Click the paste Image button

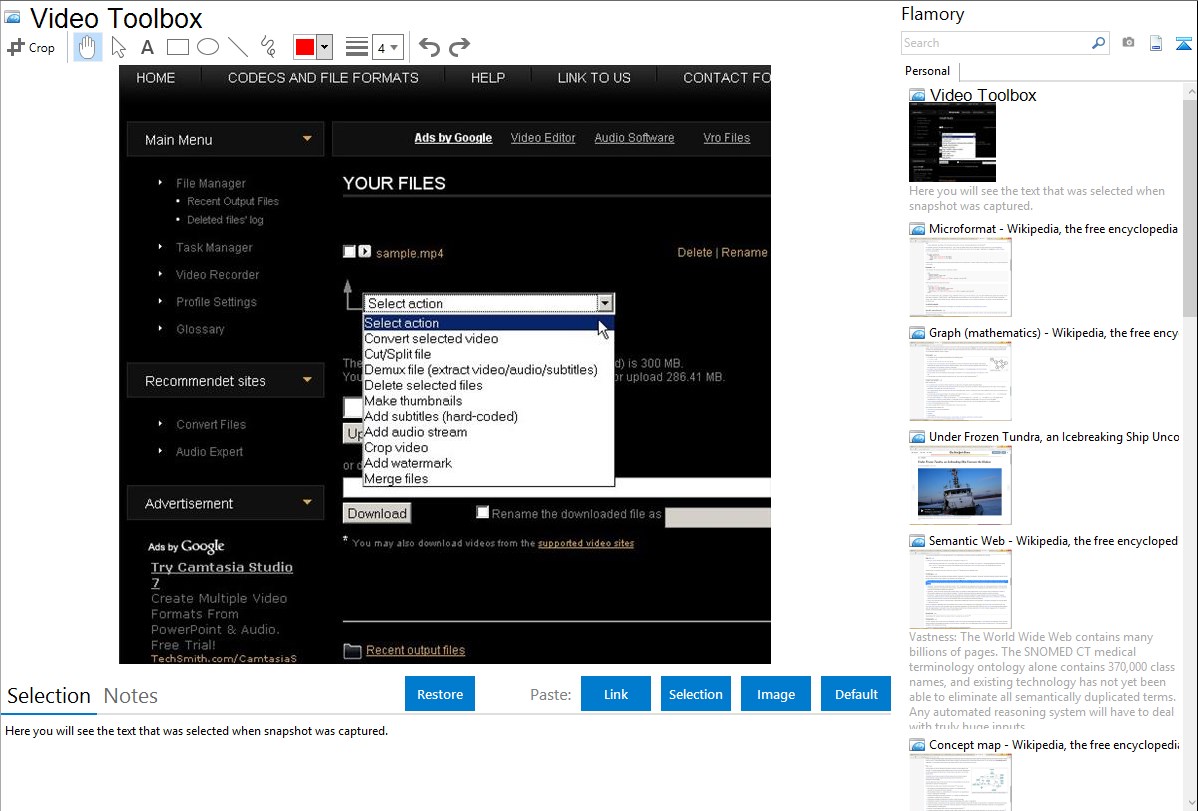[x=775, y=694]
